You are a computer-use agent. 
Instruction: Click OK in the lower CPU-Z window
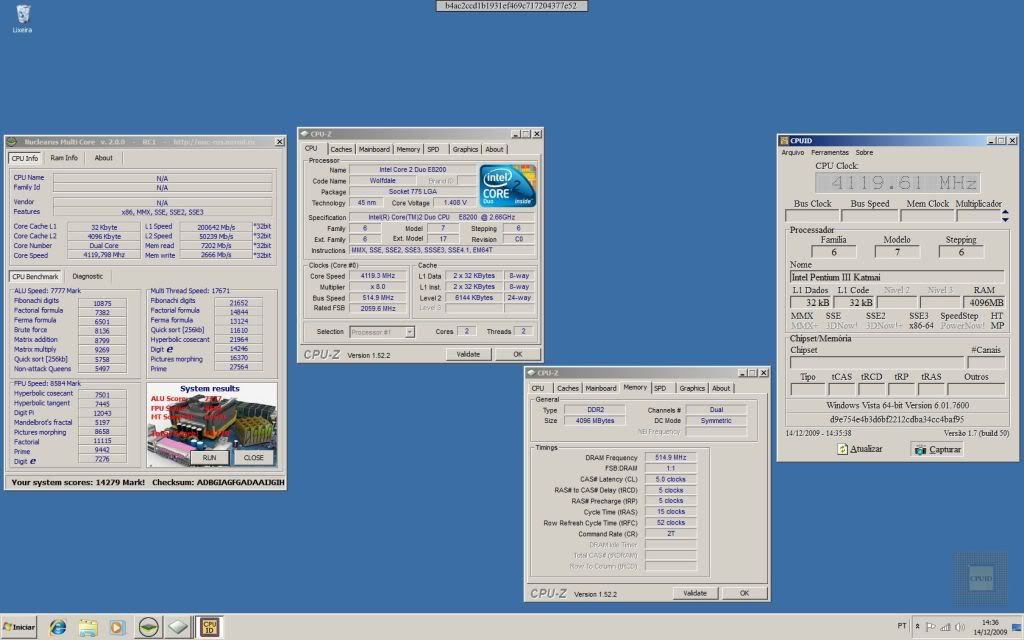point(744,593)
